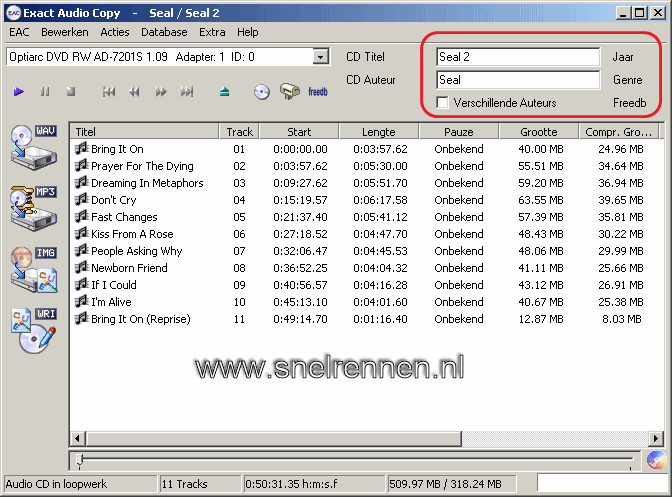Image resolution: width=672 pixels, height=497 pixels.
Task: Click the CD disc icon in toolbar
Action: pos(261,92)
